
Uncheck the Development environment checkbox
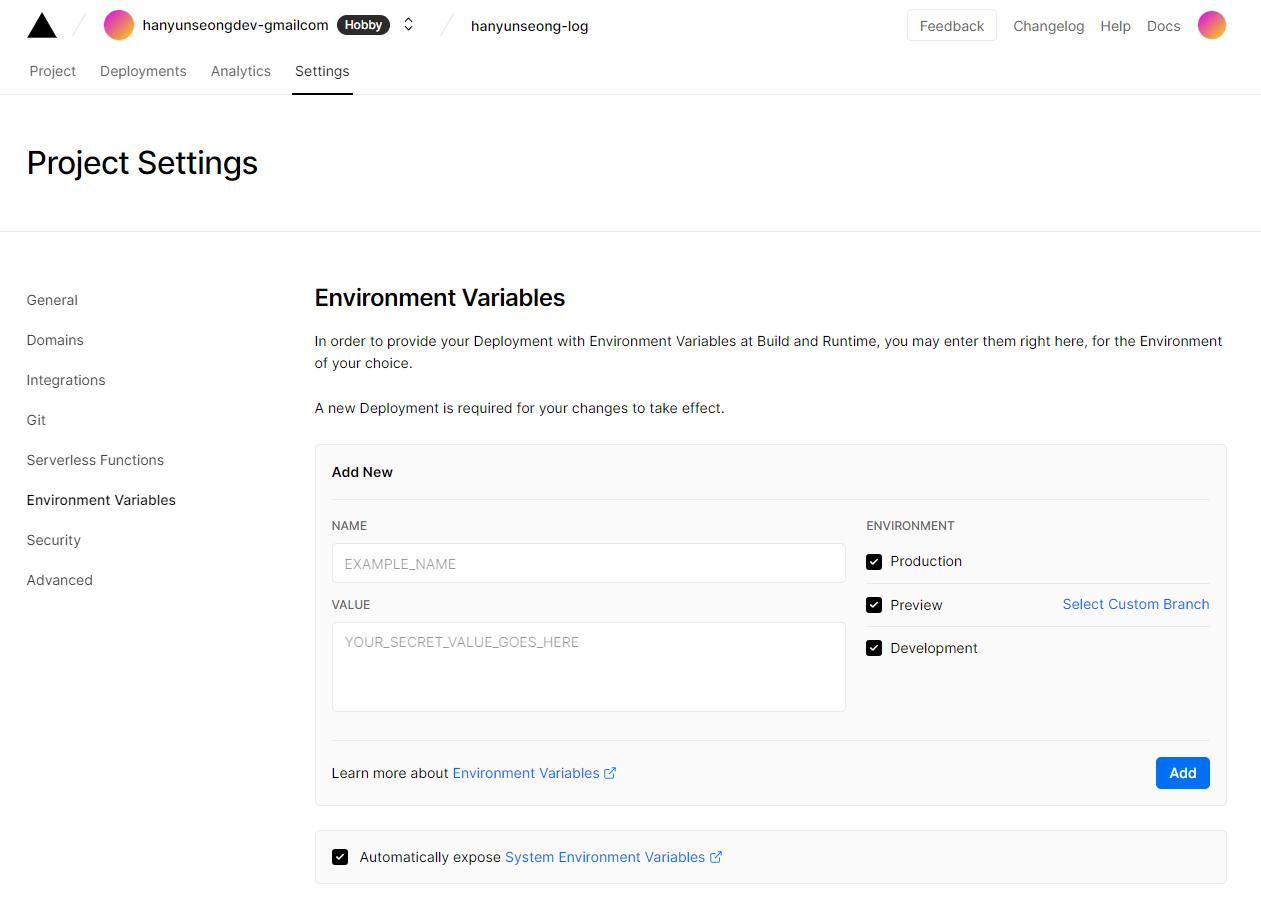pos(874,648)
